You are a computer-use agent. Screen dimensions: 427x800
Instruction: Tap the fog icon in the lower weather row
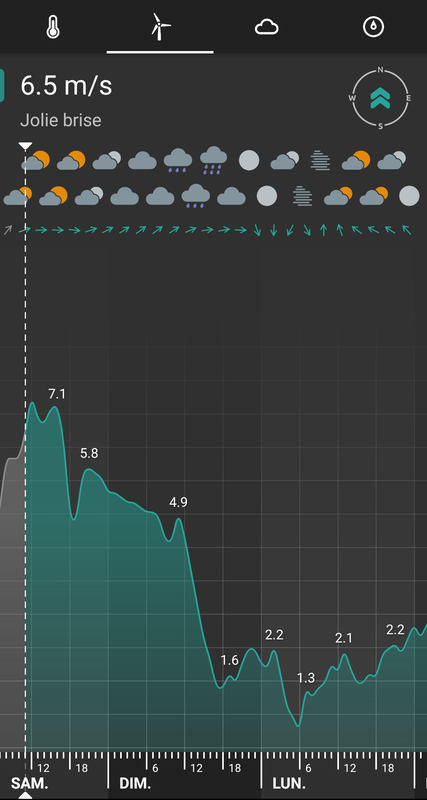click(302, 196)
